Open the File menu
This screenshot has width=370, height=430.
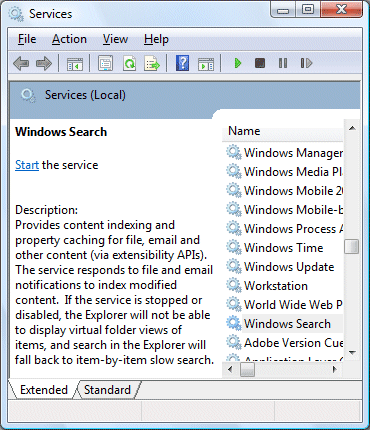click(x=27, y=39)
